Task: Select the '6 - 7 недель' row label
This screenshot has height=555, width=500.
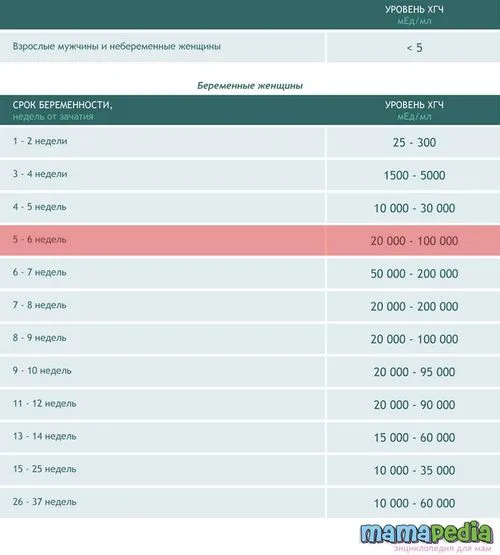Action: [40, 273]
